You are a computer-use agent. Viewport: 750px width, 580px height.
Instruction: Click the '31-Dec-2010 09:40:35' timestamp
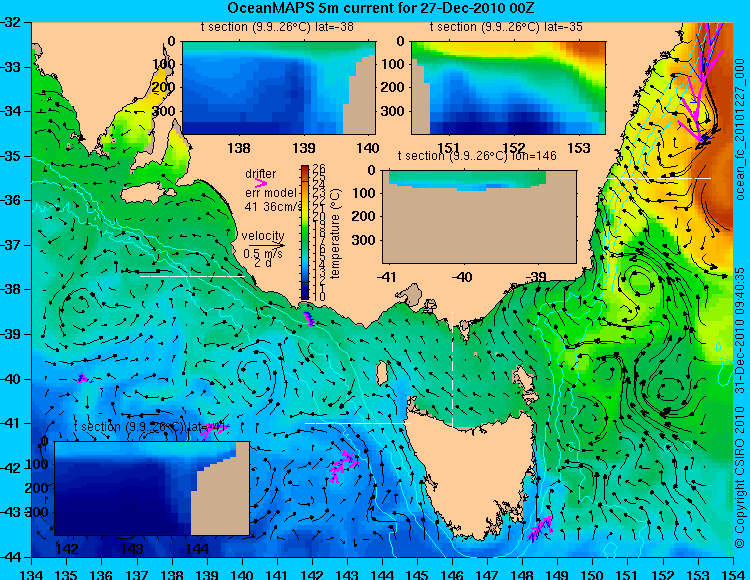pyautogui.click(x=740, y=329)
